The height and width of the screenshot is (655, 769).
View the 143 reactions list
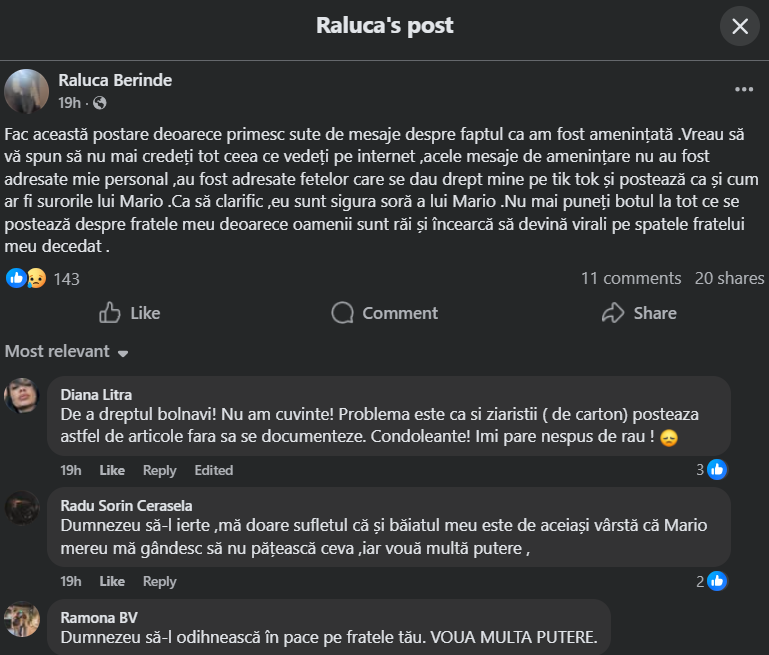(x=66, y=279)
